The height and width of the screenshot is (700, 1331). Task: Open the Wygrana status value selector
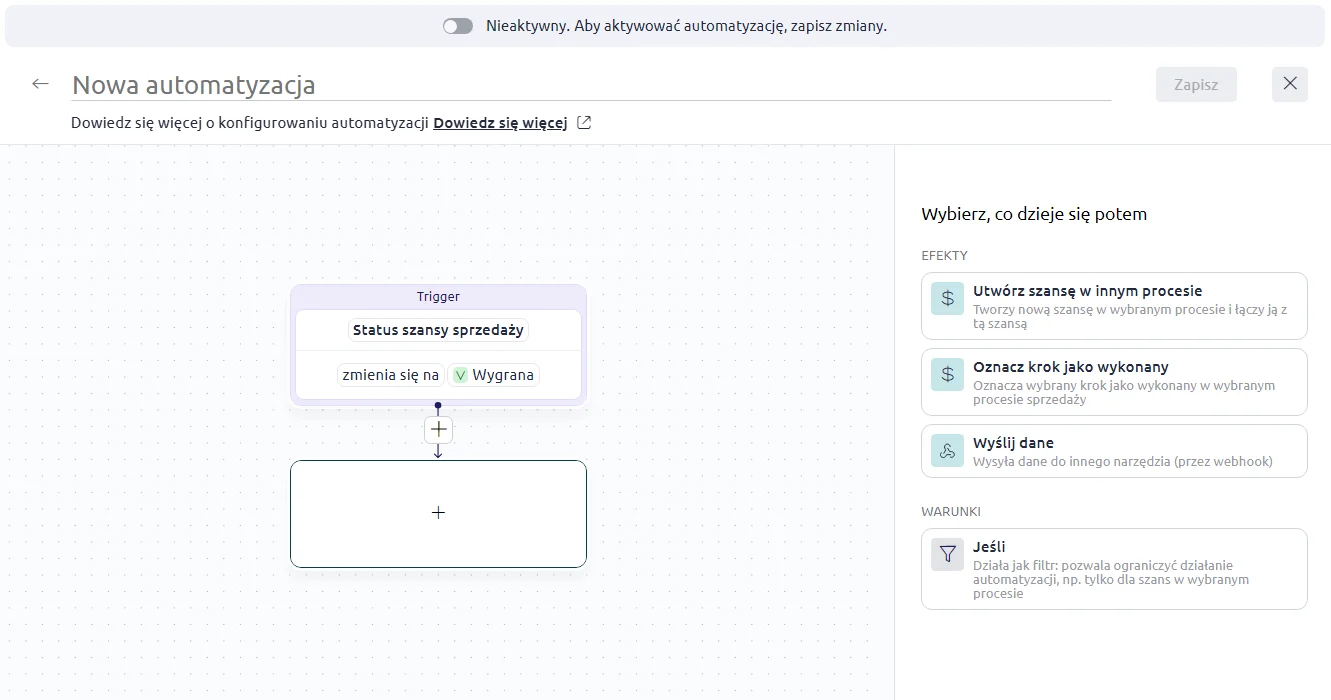pyautogui.click(x=496, y=375)
